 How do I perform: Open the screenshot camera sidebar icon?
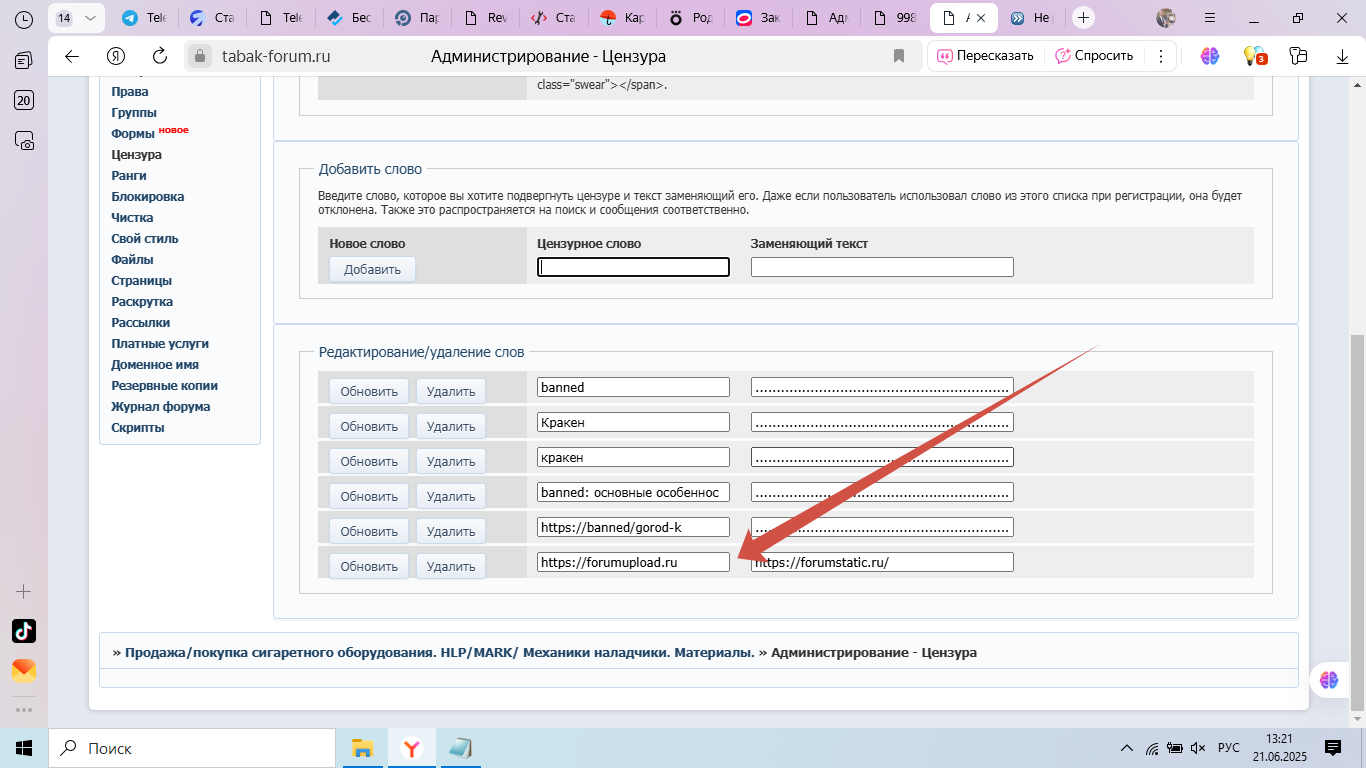pyautogui.click(x=24, y=141)
